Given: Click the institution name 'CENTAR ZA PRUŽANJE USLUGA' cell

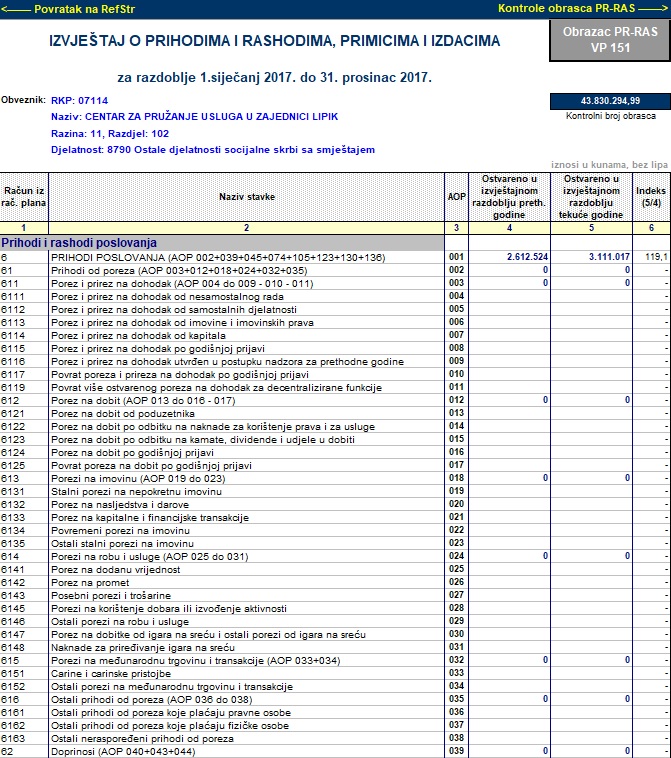Looking at the screenshot, I should pos(195,117).
